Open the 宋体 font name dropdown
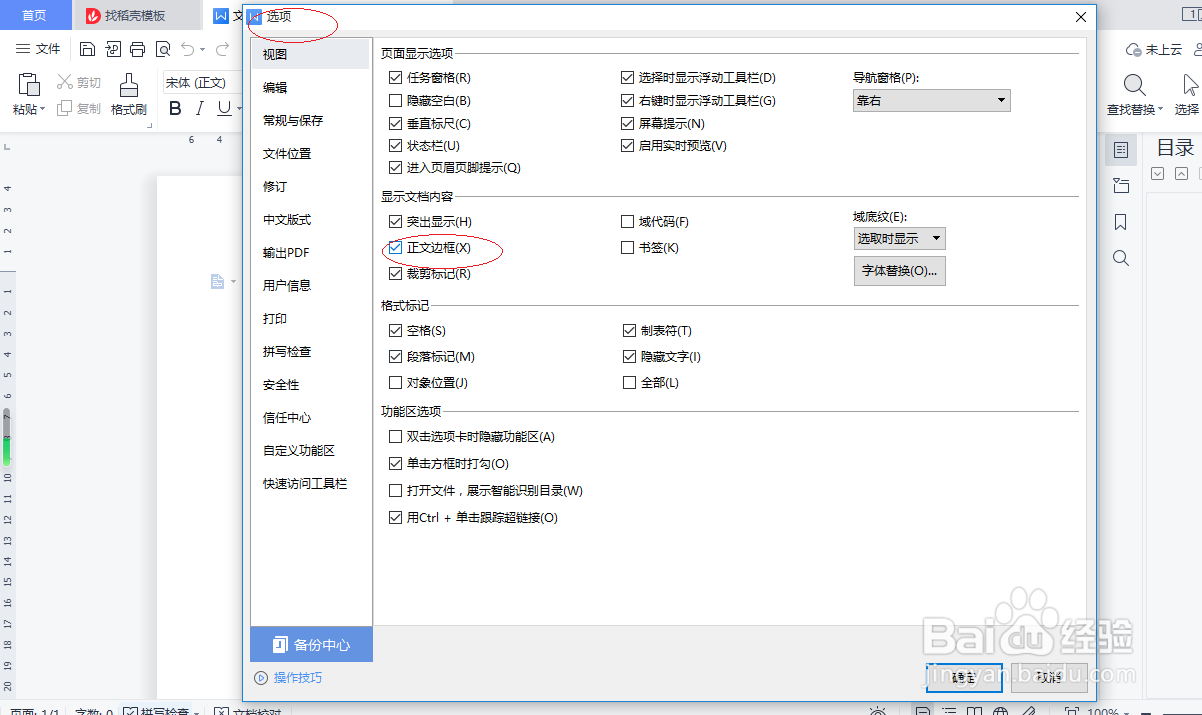Viewport: 1202px width, 715px height. 198,81
